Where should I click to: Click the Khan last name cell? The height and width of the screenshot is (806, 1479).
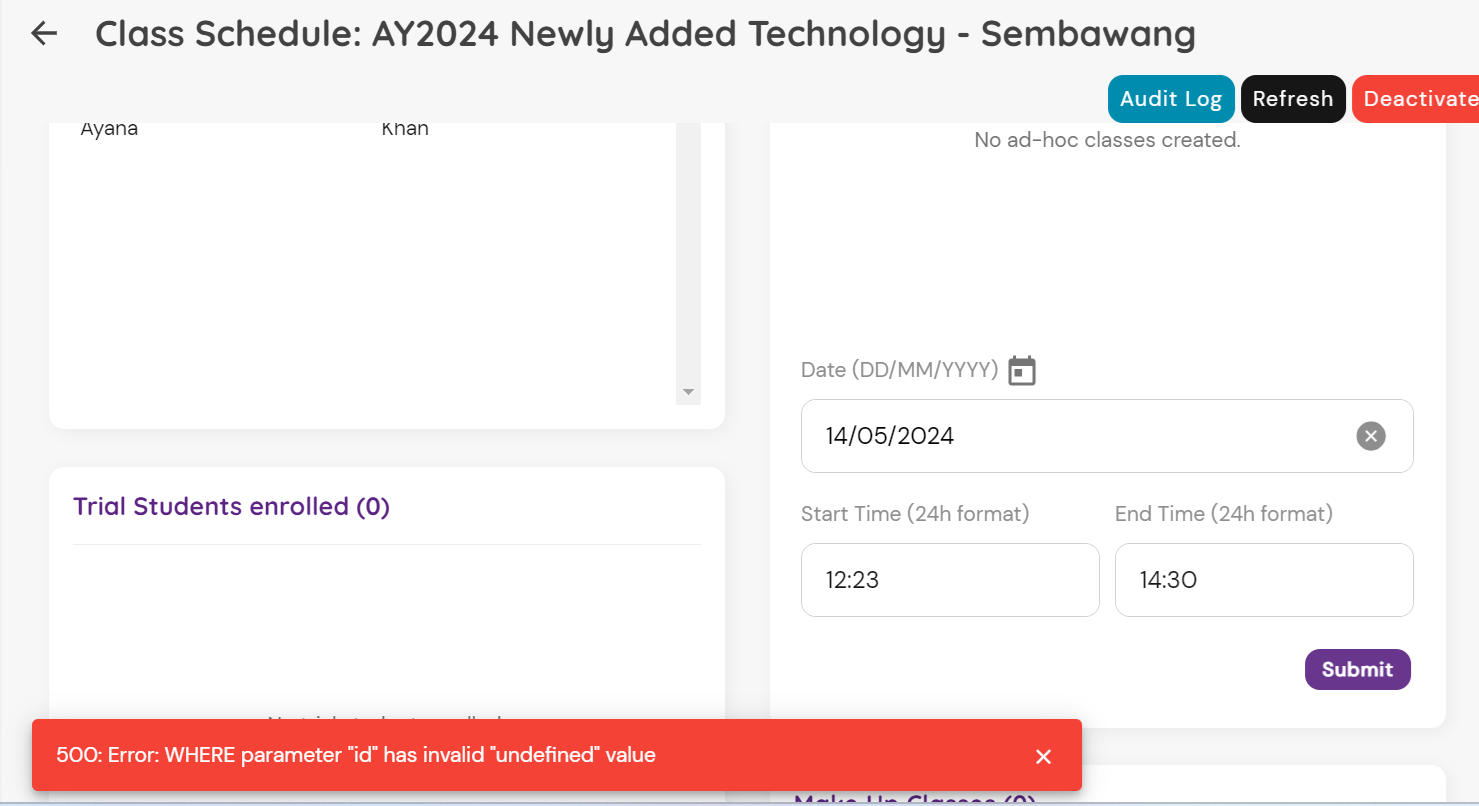[x=405, y=129]
